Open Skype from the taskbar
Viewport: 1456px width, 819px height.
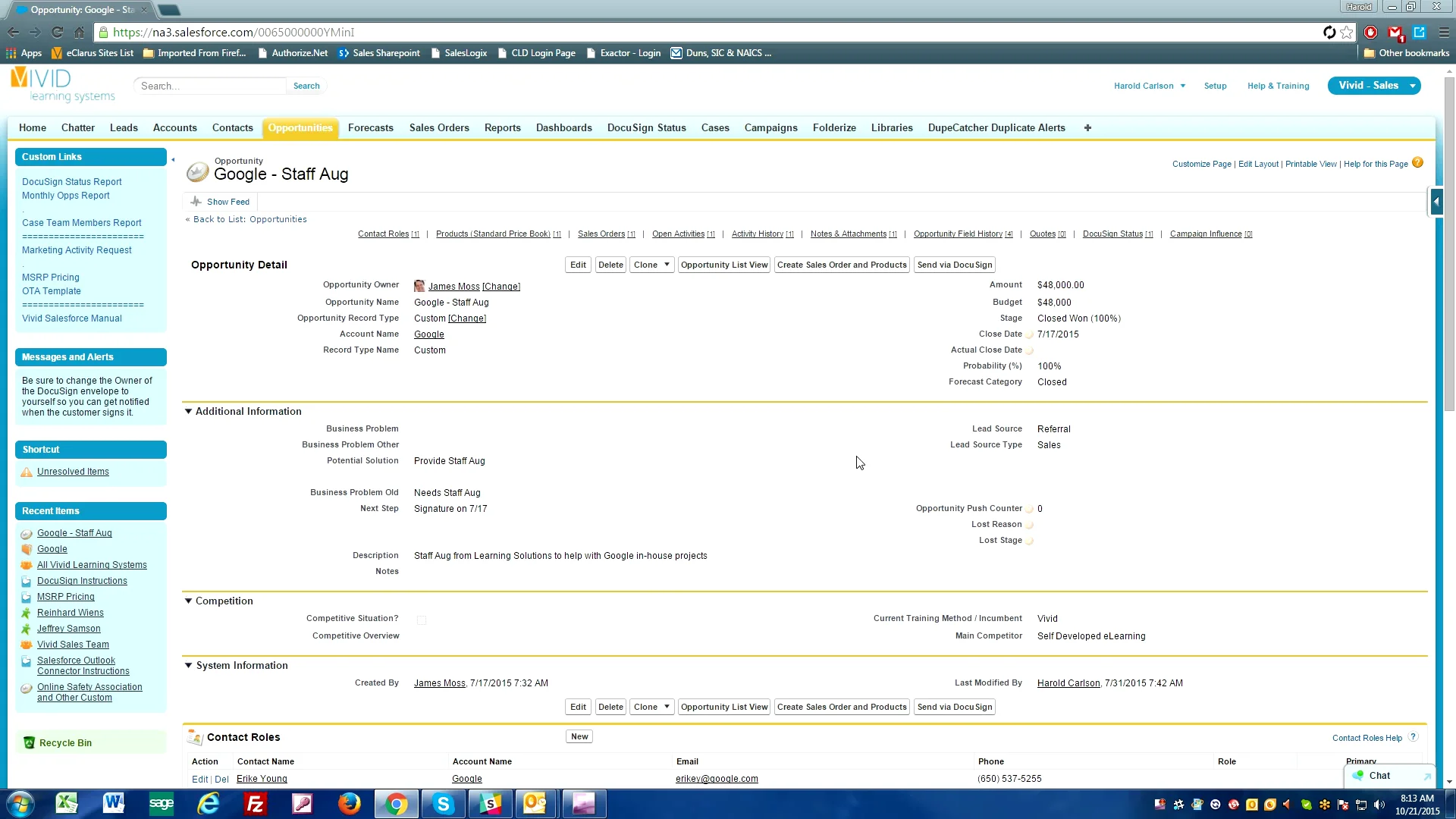click(x=443, y=804)
